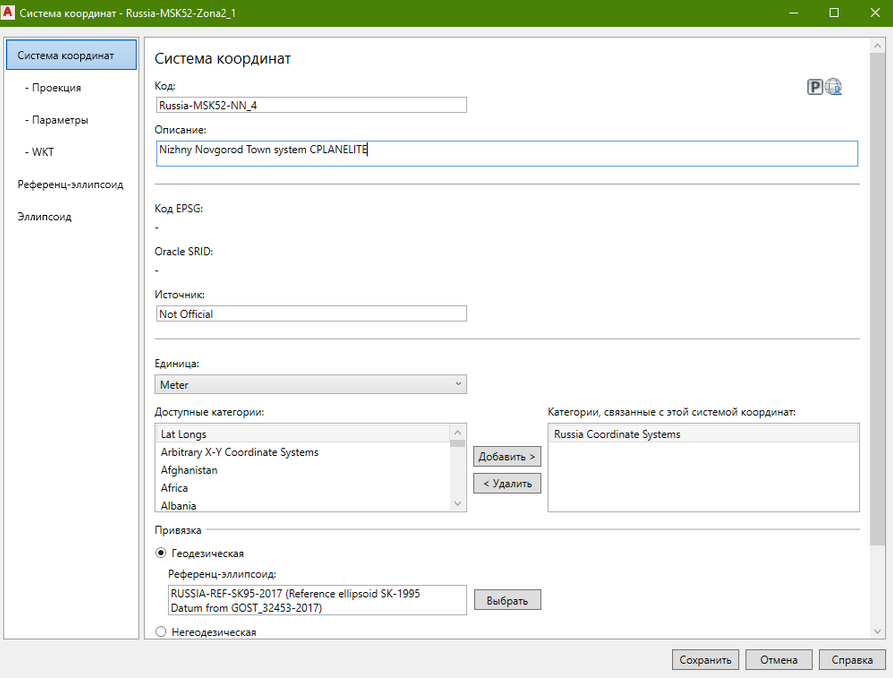This screenshot has width=893, height=678.
Task: Click the categories list scroll-up arrow
Action: tap(457, 432)
